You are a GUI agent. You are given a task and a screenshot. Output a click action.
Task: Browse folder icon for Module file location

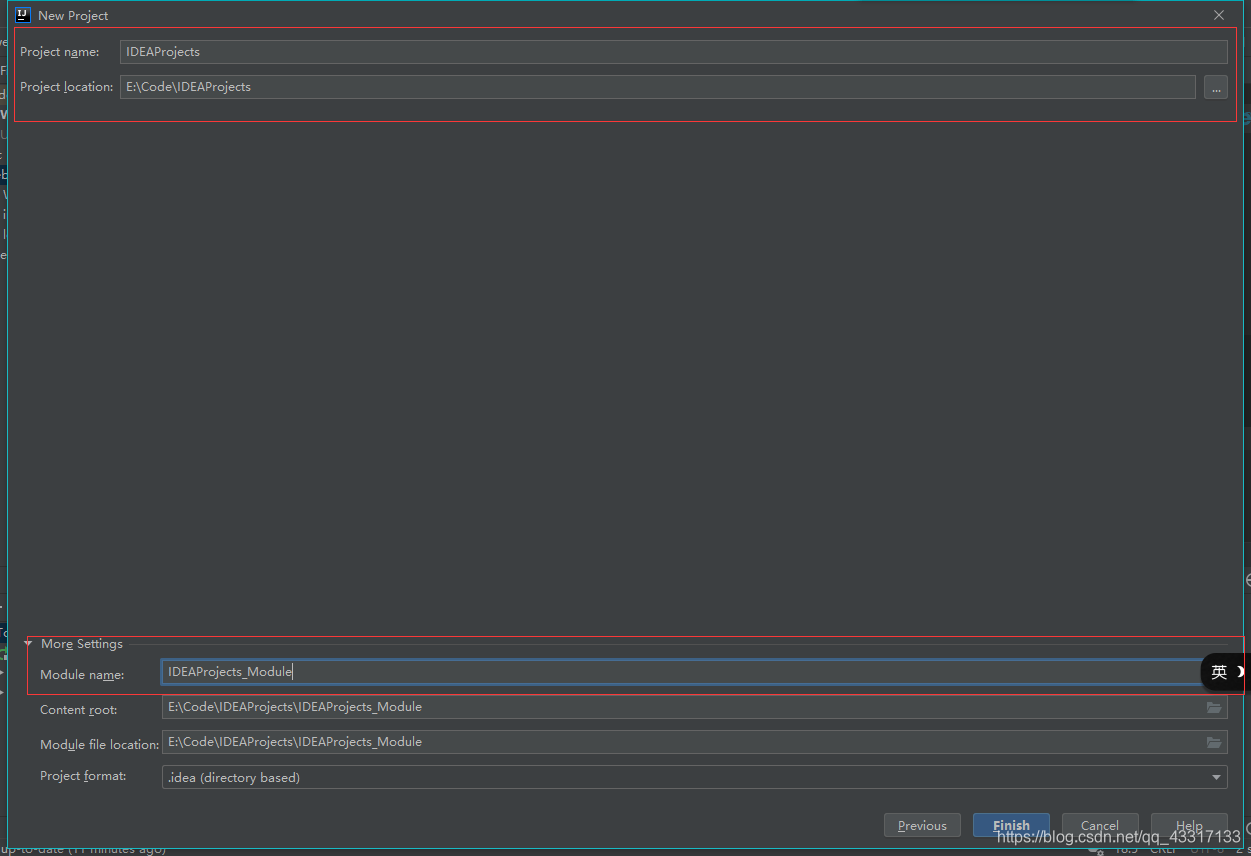pos(1214,742)
